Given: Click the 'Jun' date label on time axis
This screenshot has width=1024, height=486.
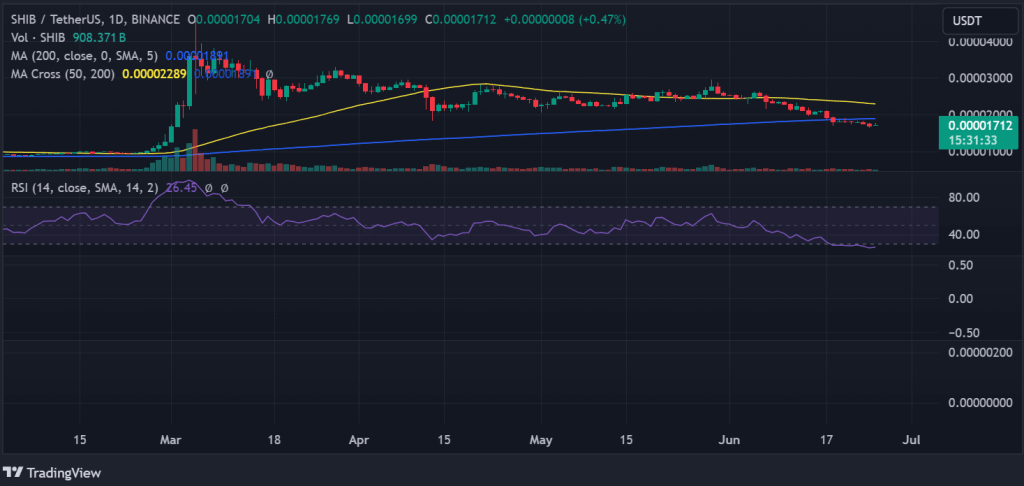Looking at the screenshot, I should [x=728, y=440].
